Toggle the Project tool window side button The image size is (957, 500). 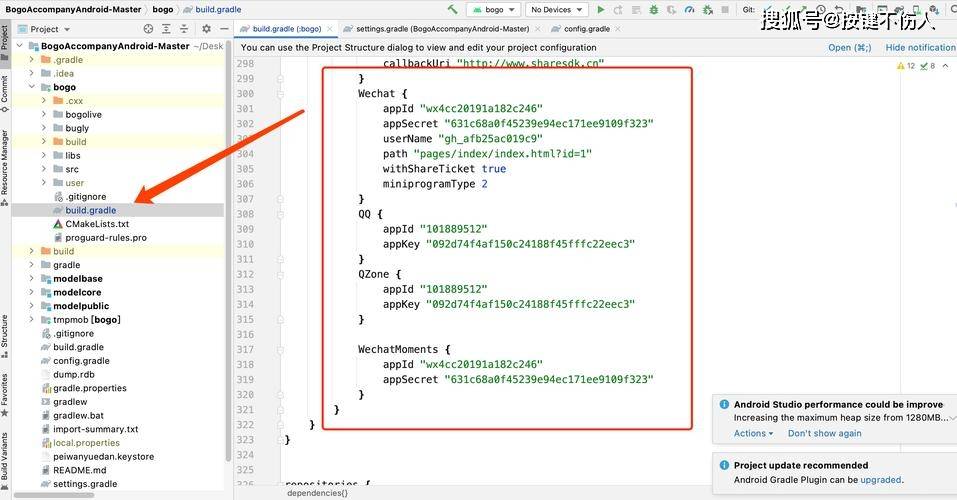[x=5, y=42]
